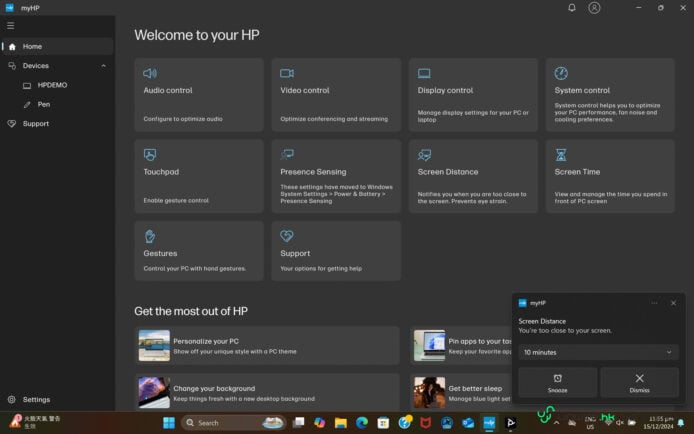
Task: Open the Display control card title
Action: 445,90
